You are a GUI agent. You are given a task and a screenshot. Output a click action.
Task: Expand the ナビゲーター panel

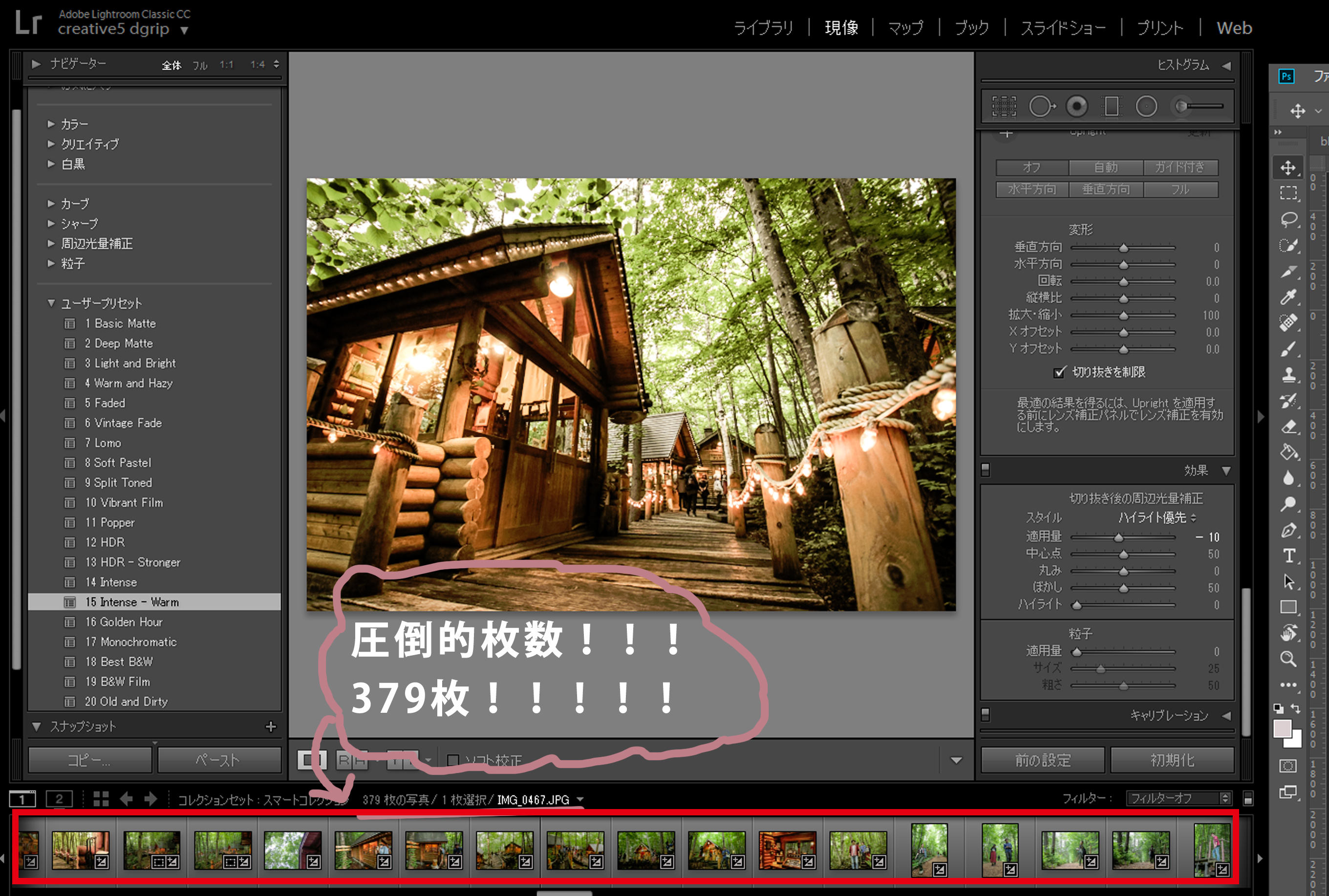pos(36,64)
